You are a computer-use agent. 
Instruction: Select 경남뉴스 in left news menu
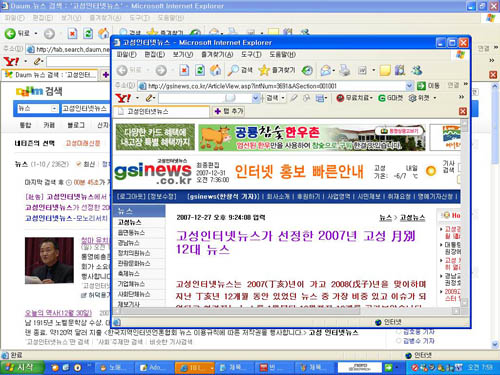(x=128, y=243)
